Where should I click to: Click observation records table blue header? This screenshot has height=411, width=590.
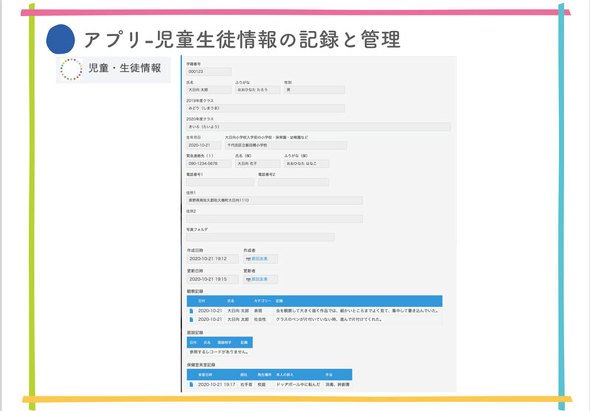(x=315, y=301)
